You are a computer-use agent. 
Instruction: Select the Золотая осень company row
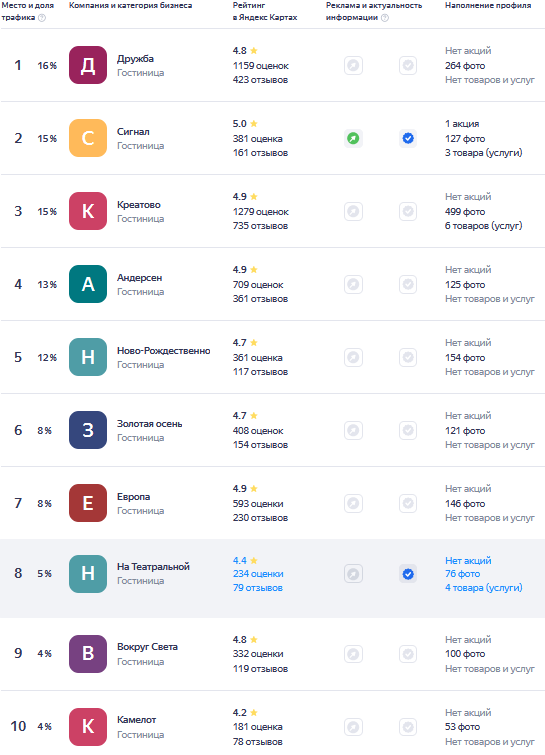point(272,430)
